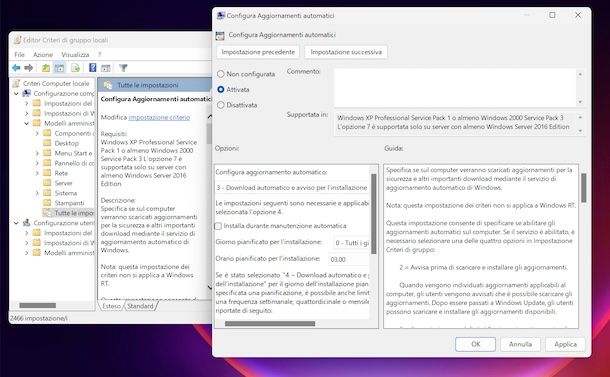
Task: Expand the Menu Start folder node
Action: tap(37, 153)
